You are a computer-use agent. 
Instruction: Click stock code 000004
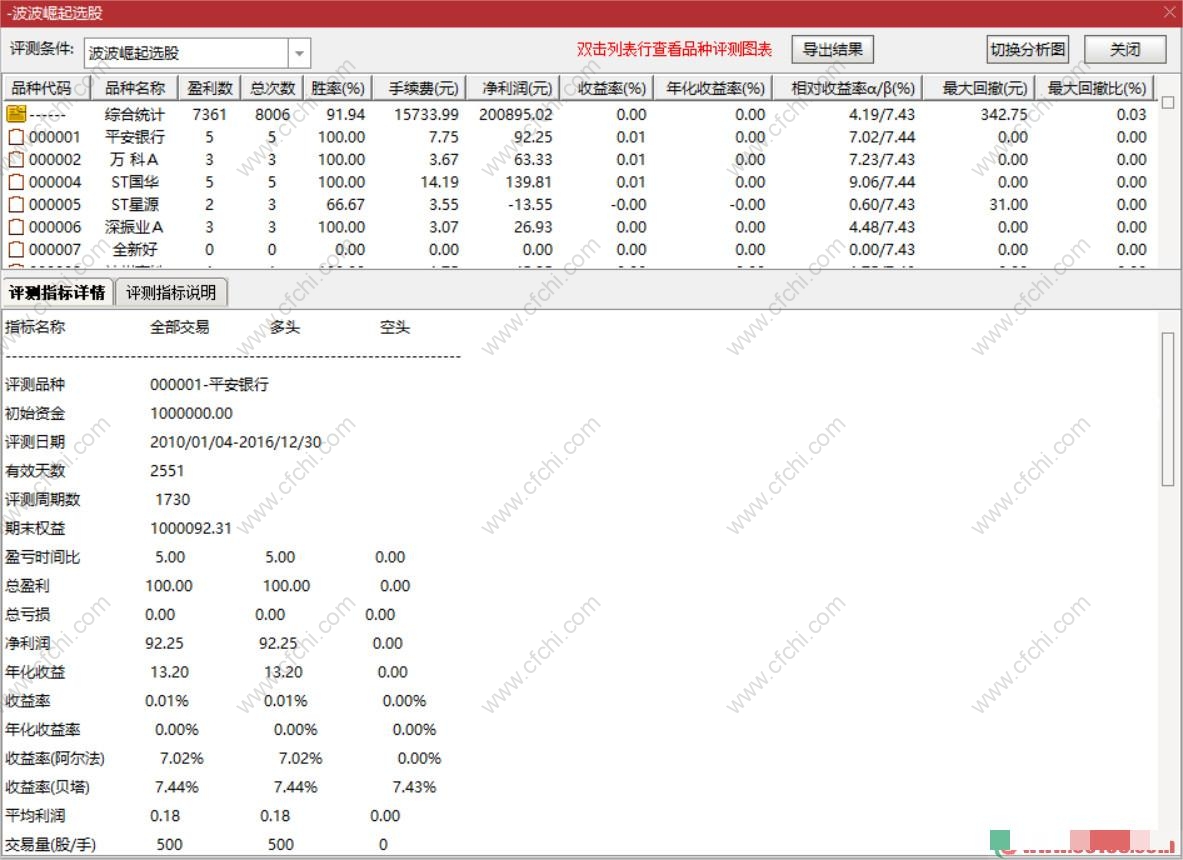click(x=55, y=182)
